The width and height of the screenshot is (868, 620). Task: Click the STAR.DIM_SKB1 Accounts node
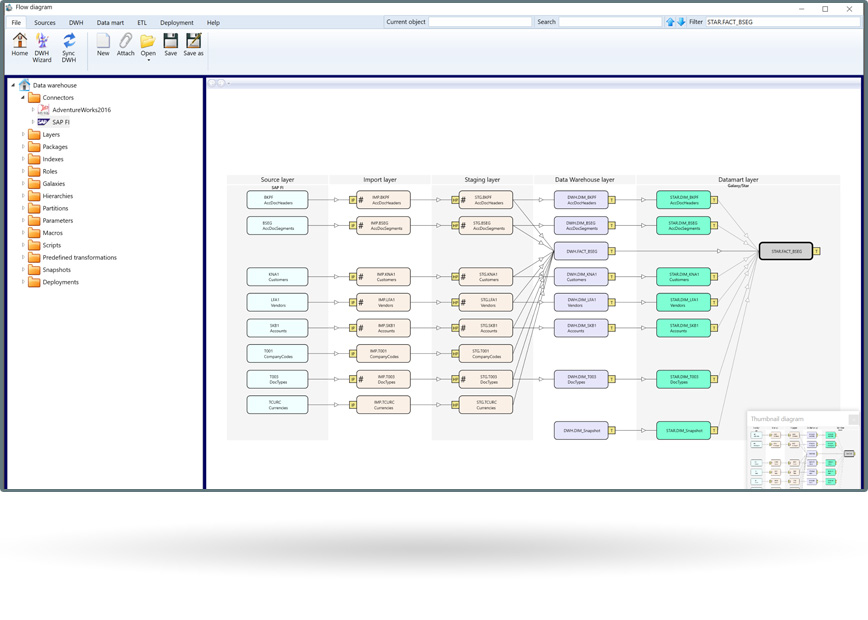click(x=683, y=328)
